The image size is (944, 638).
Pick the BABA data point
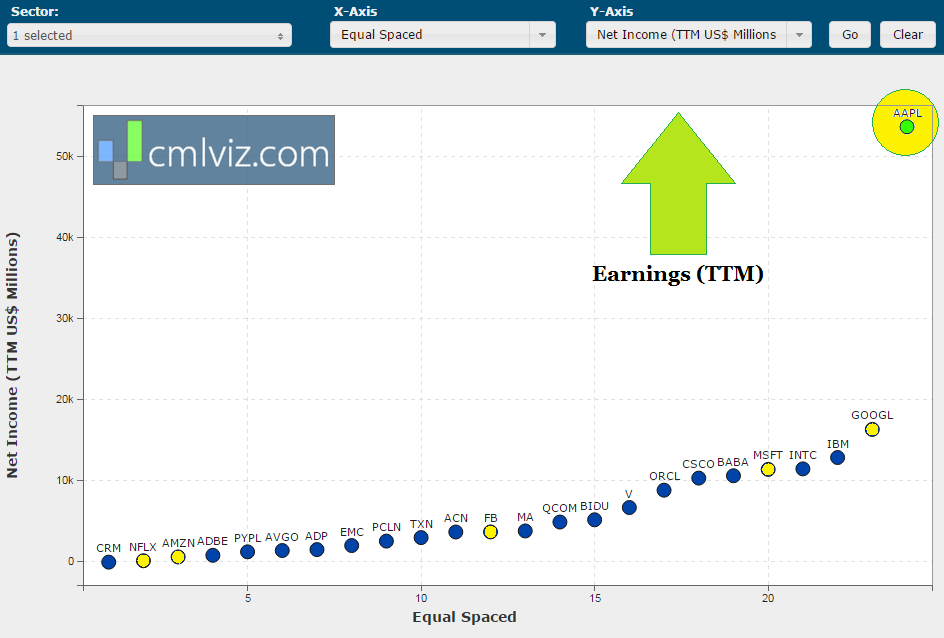(733, 476)
